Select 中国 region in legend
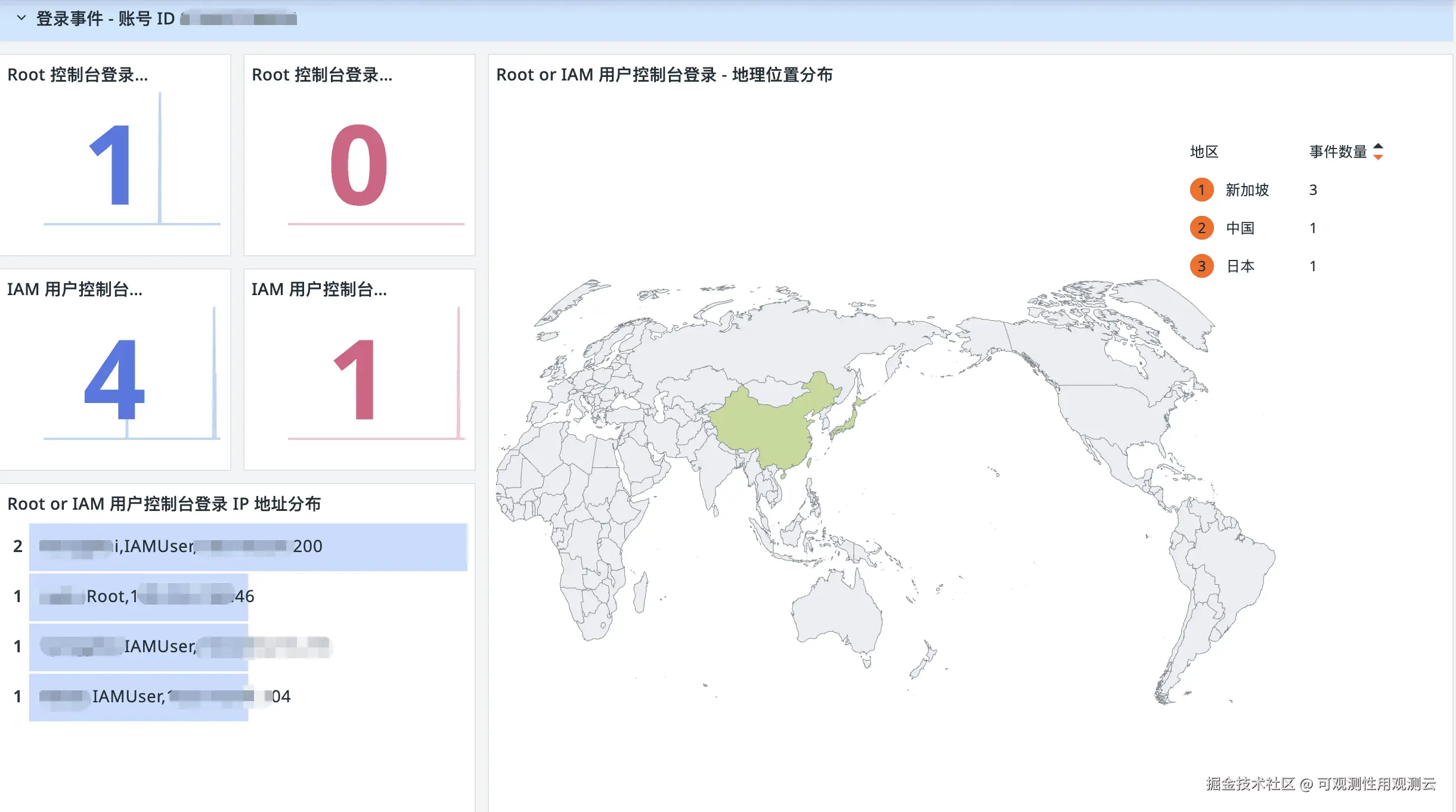 tap(1240, 228)
